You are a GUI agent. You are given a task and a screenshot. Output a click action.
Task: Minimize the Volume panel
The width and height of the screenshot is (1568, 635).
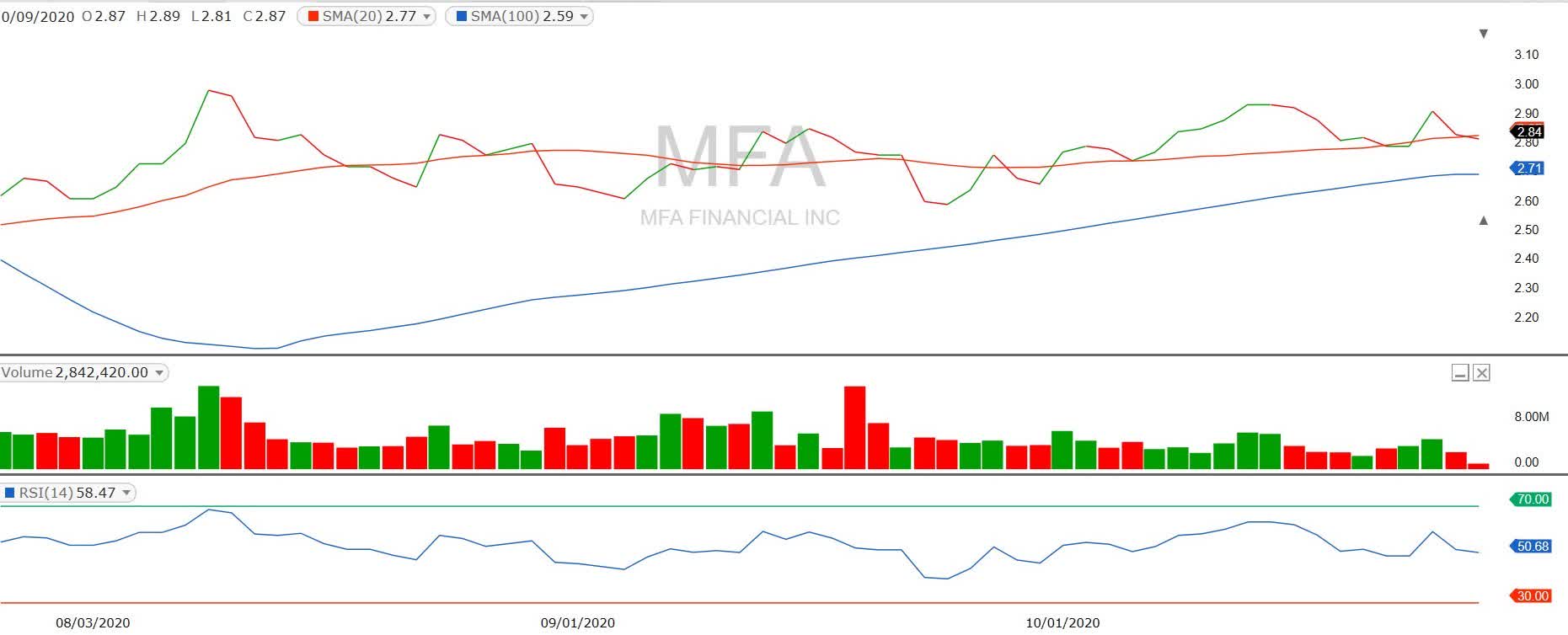[x=1460, y=372]
